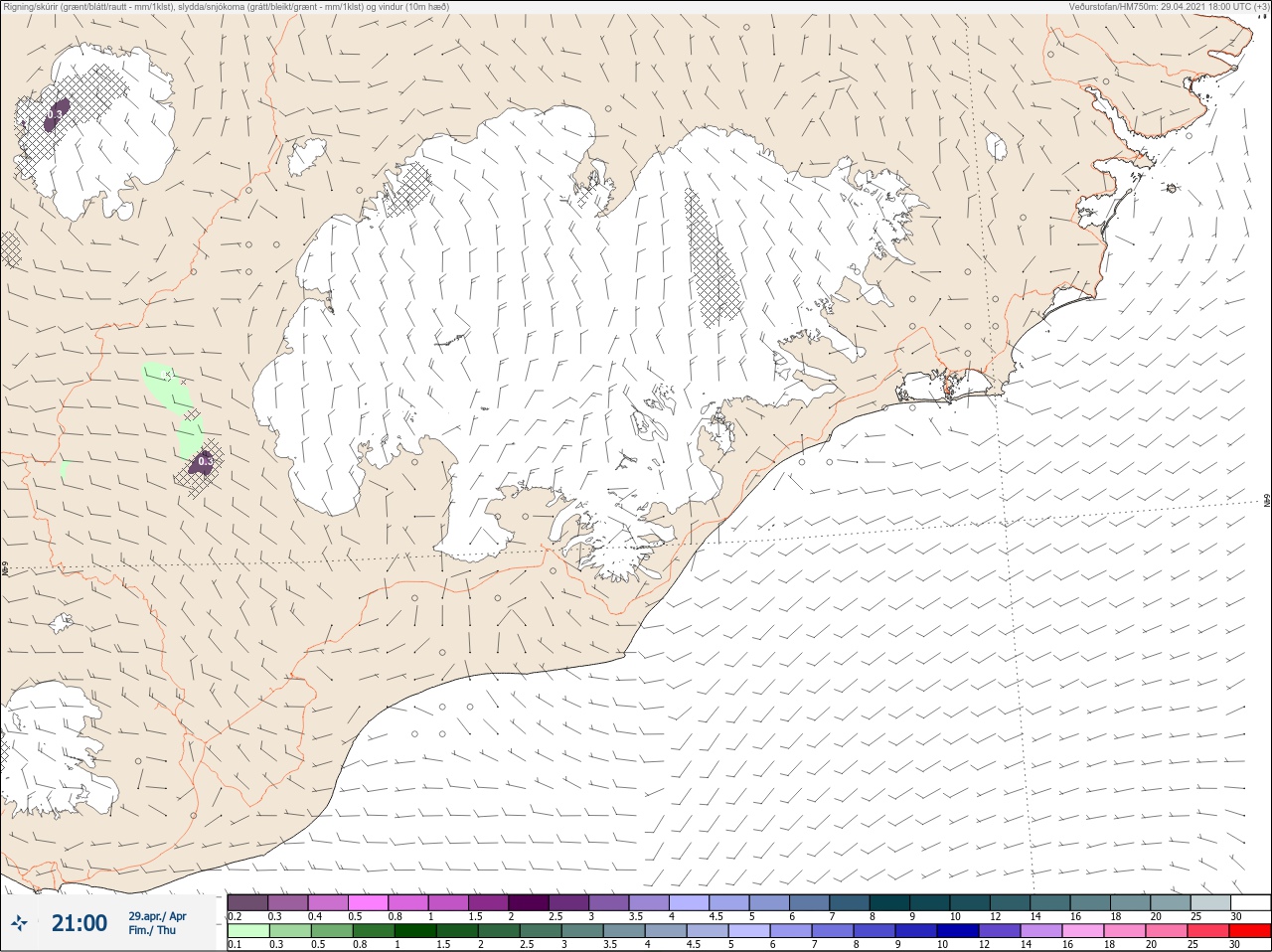Click the tall hatched strip on the large glacier

click(712, 258)
